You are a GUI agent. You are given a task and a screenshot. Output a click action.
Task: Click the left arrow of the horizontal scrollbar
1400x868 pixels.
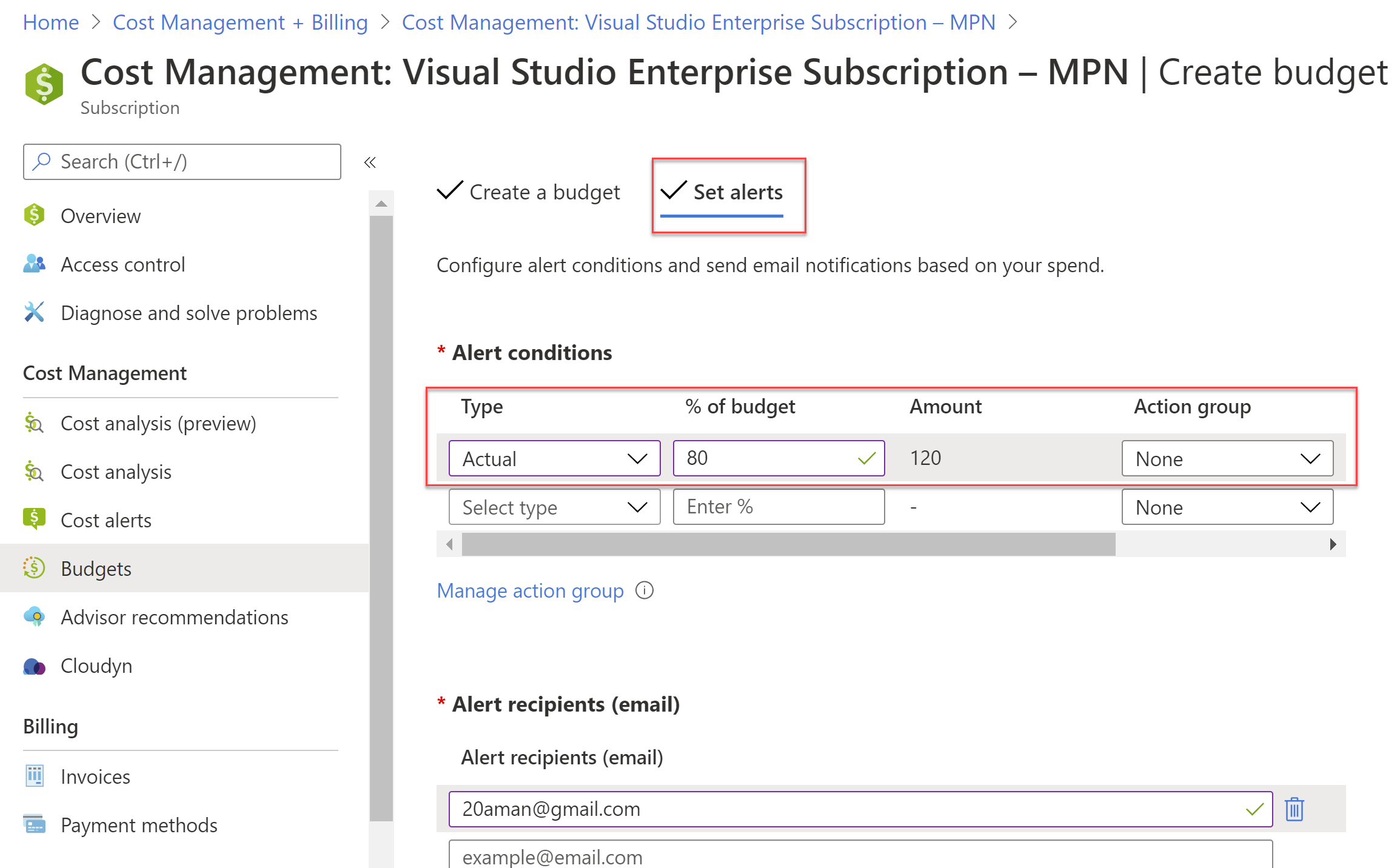(x=449, y=544)
